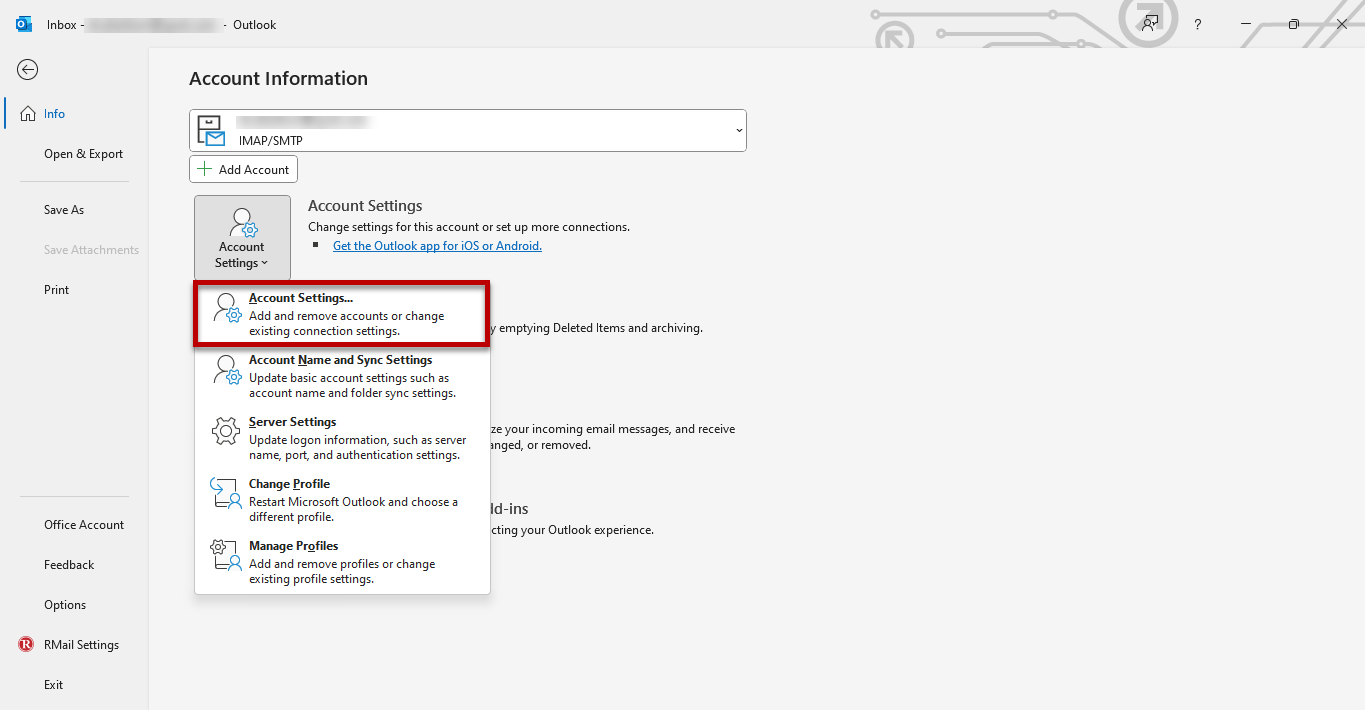
Task: Go to the Office Account page
Action: 83,524
